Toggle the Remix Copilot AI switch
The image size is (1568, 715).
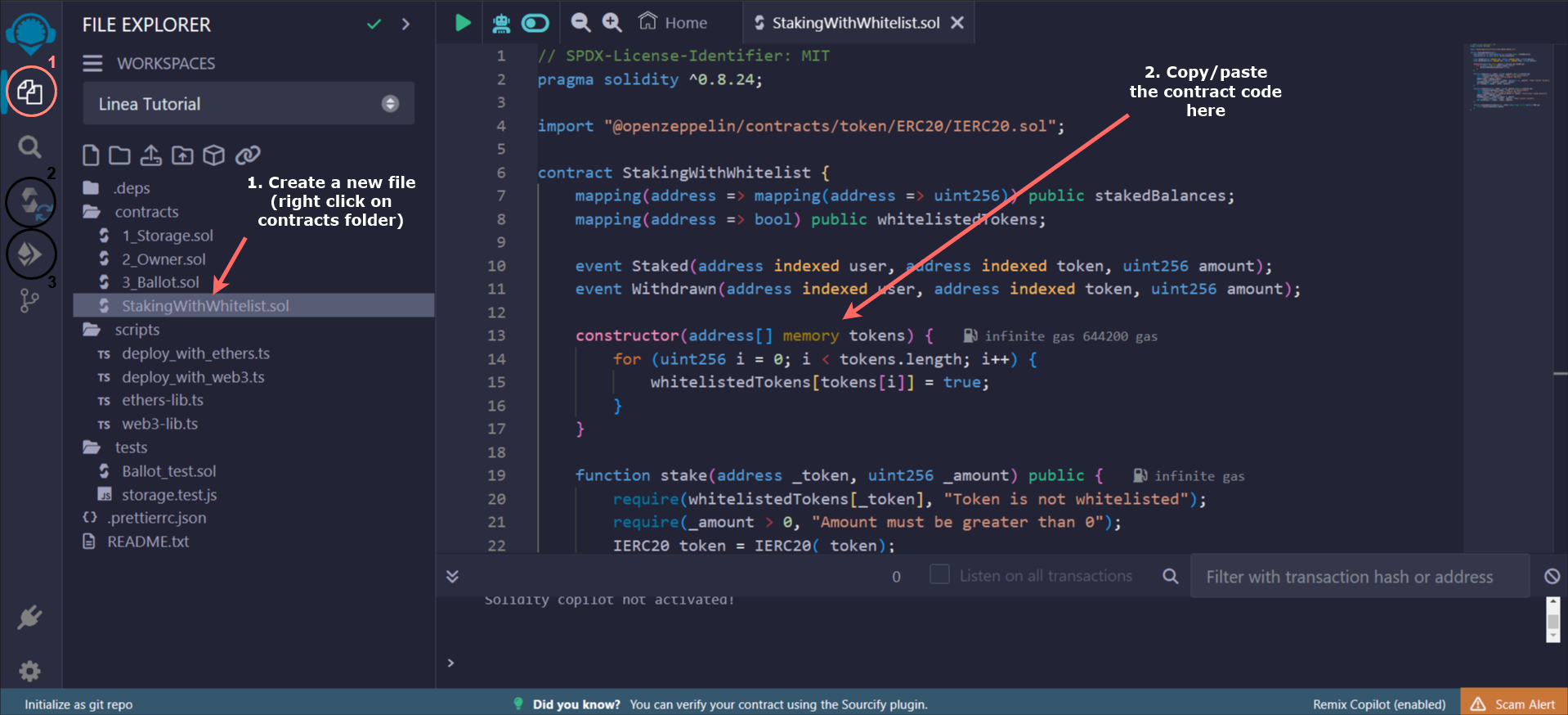[535, 23]
